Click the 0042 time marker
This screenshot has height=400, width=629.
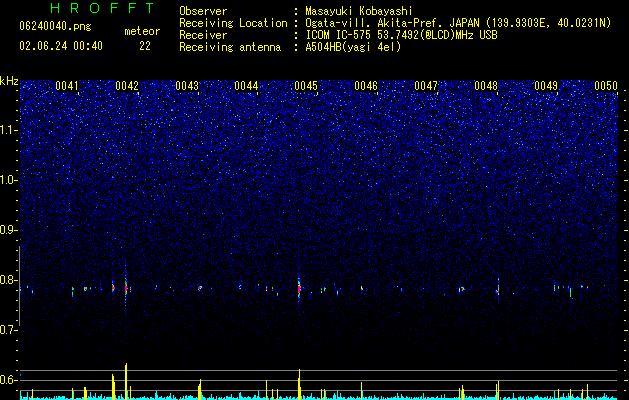[127, 86]
